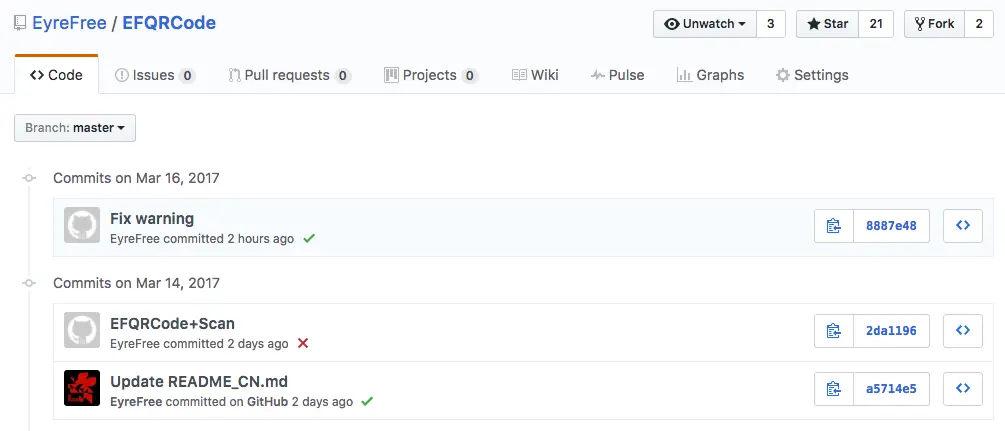Screen dimensions: 1005x431
Task: Copy SHA for commit a5714e5
Action: [834, 388]
